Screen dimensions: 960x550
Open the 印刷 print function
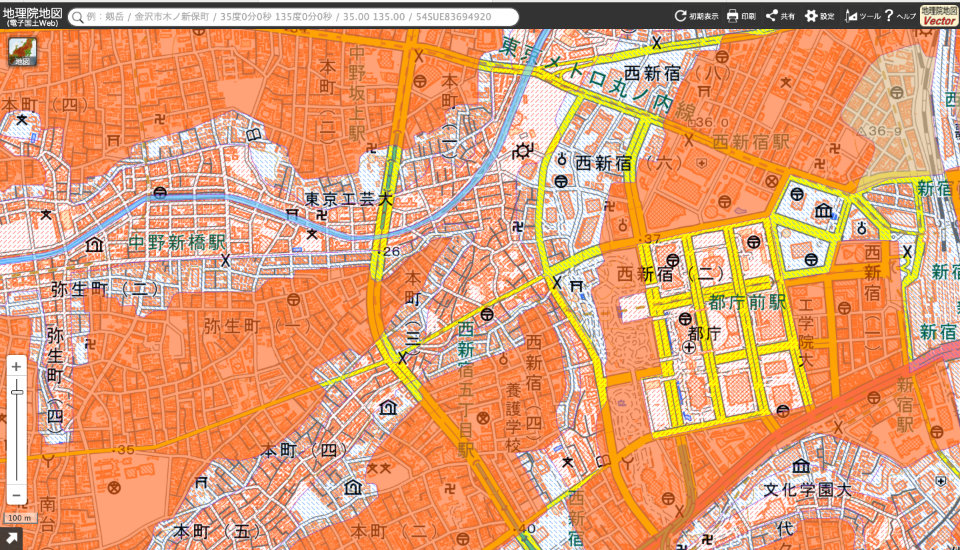coord(741,16)
